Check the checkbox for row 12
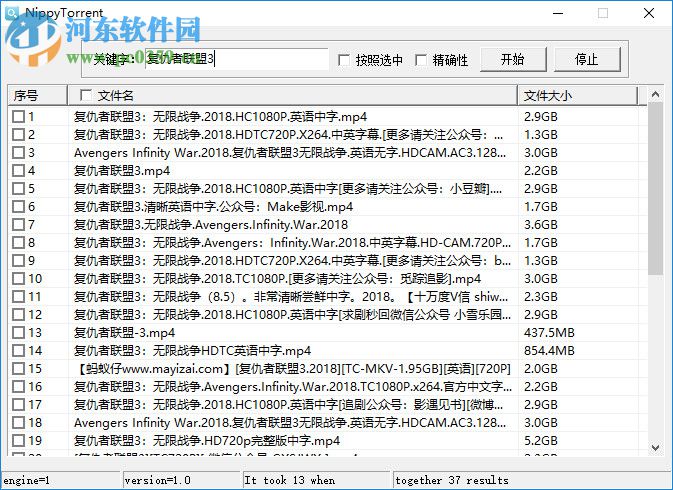This screenshot has width=673, height=490. [x=18, y=315]
